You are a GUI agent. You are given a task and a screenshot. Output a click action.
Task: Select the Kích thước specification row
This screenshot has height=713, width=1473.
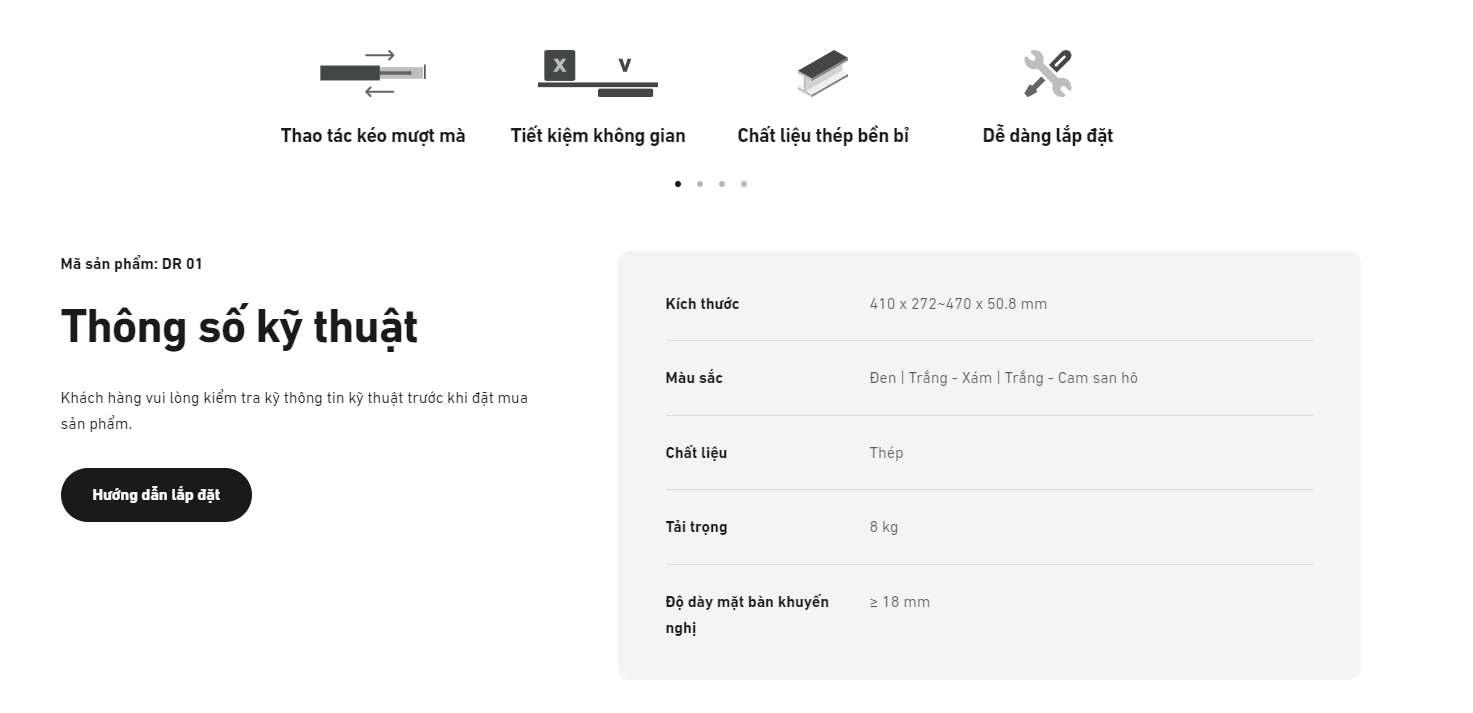[x=989, y=304]
